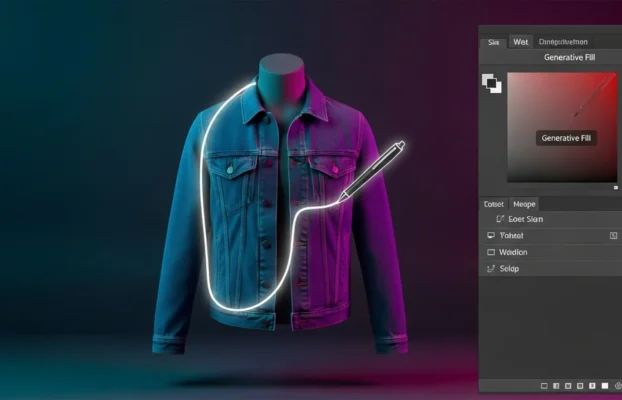Screen dimensions: 622x400
Task: Click the Generative Fill button over the color field
Action: [566, 138]
